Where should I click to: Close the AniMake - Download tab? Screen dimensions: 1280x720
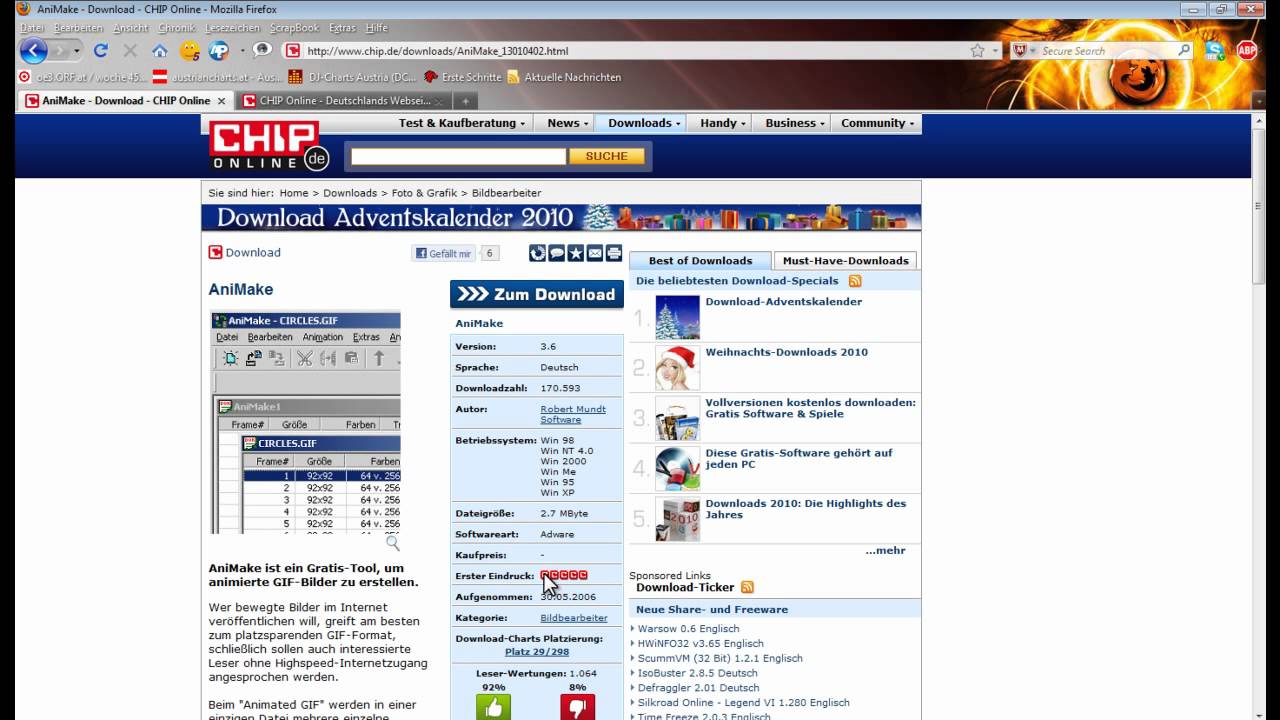click(222, 101)
